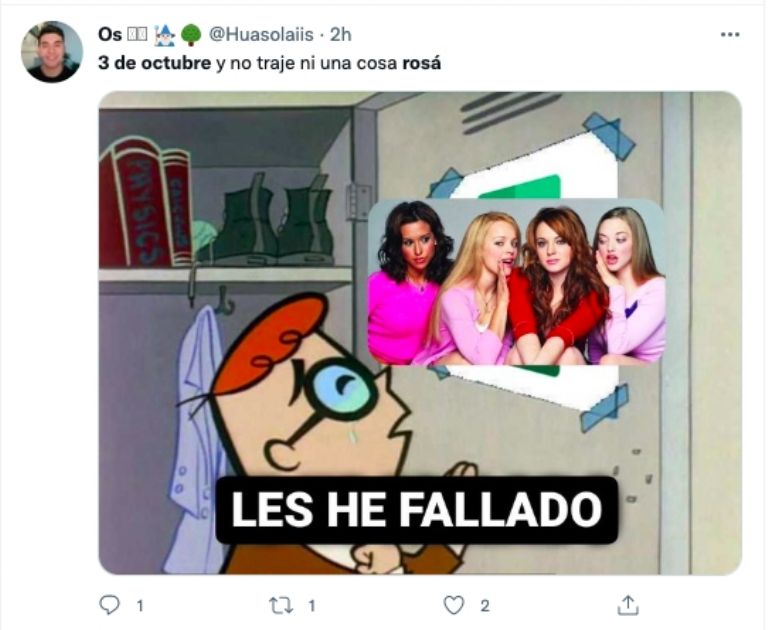The width and height of the screenshot is (768, 630).
Task: Click the Mean Girls photo in meme
Action: tap(517, 282)
